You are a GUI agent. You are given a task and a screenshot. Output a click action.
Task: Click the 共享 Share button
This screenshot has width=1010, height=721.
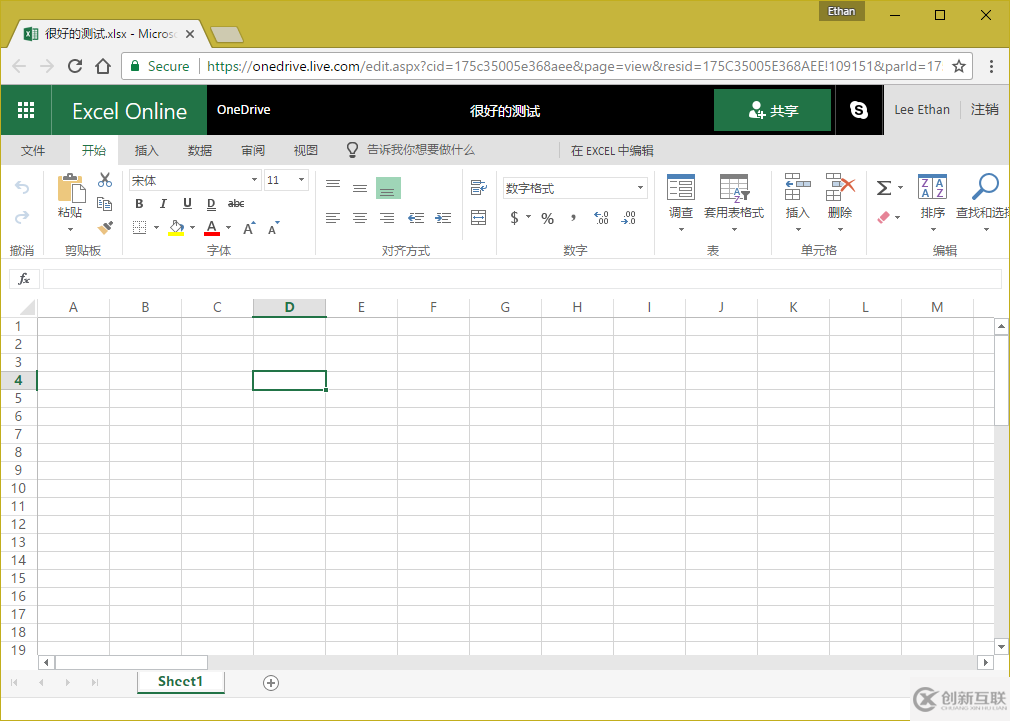click(772, 110)
